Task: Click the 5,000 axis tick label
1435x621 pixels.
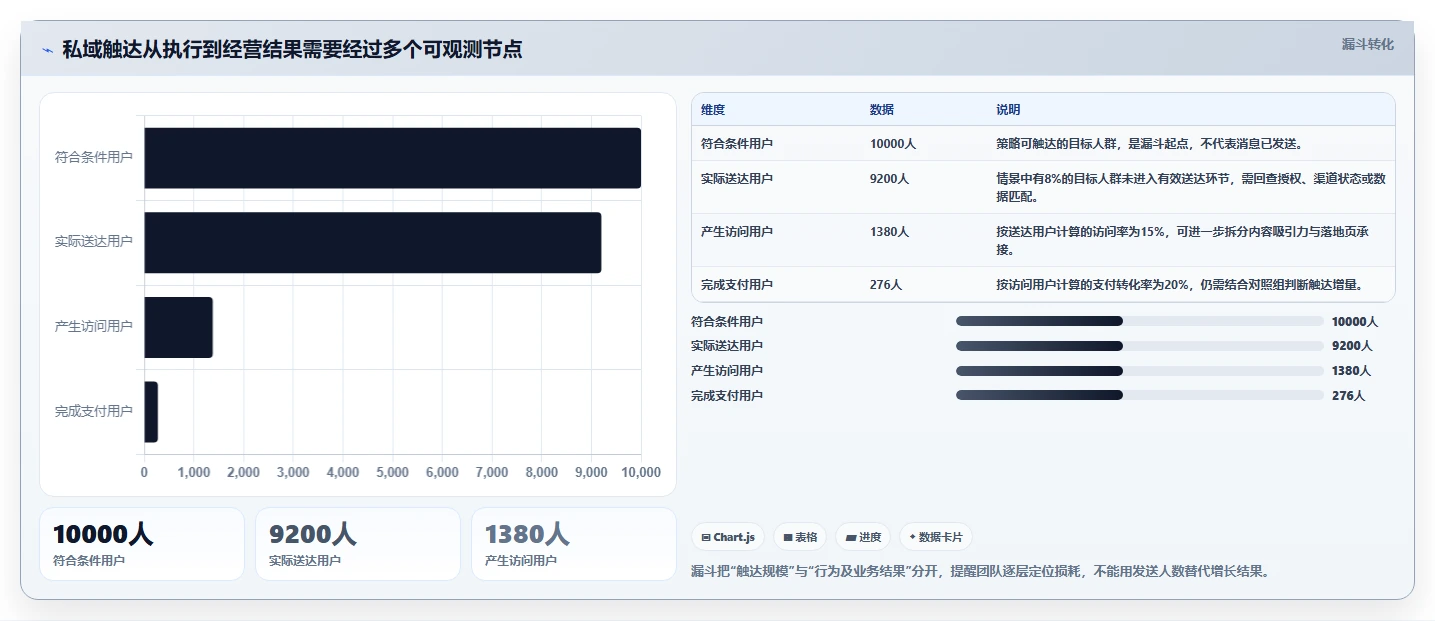Action: pos(392,472)
